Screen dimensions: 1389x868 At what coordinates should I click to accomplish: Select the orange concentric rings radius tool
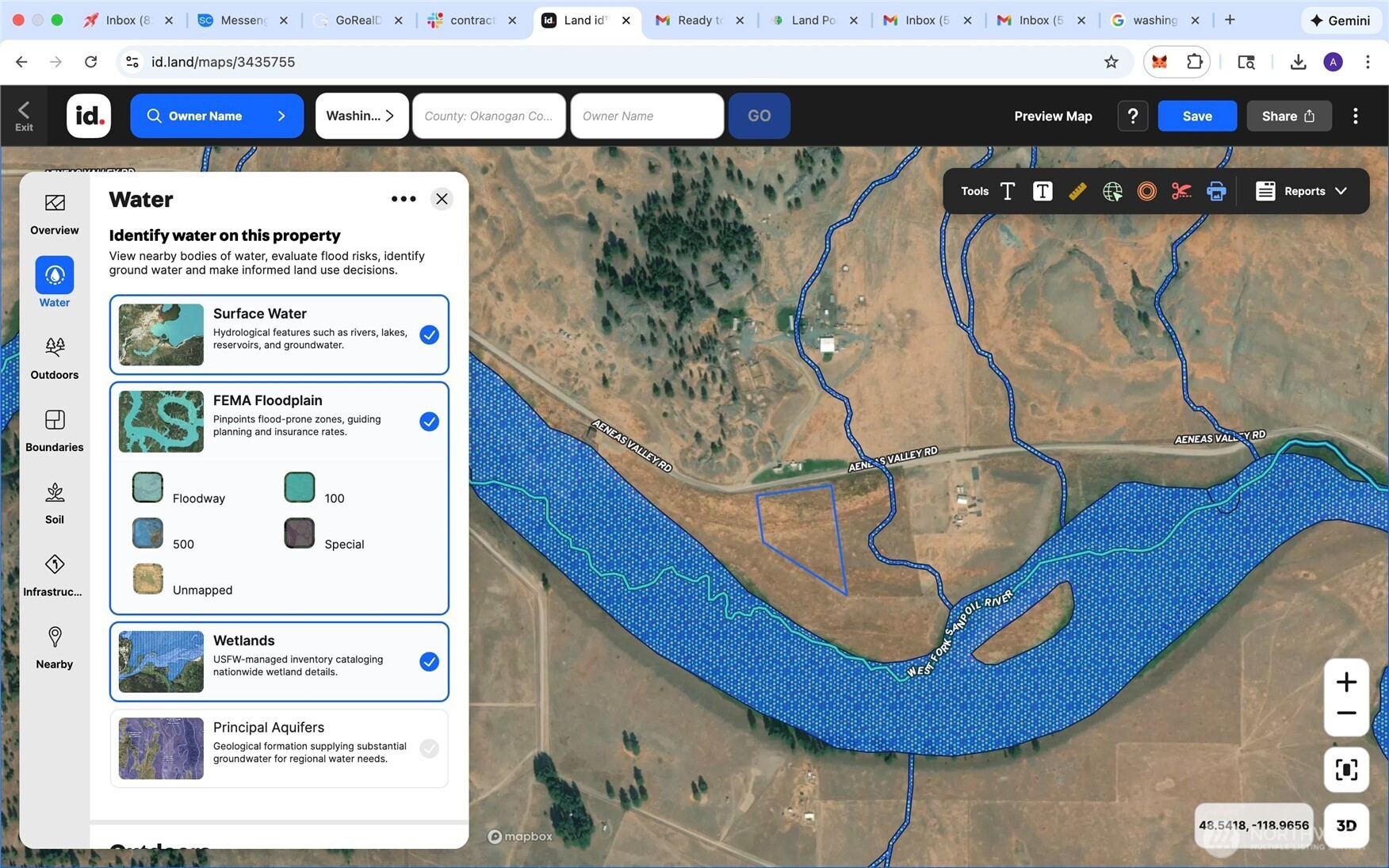pos(1146,191)
